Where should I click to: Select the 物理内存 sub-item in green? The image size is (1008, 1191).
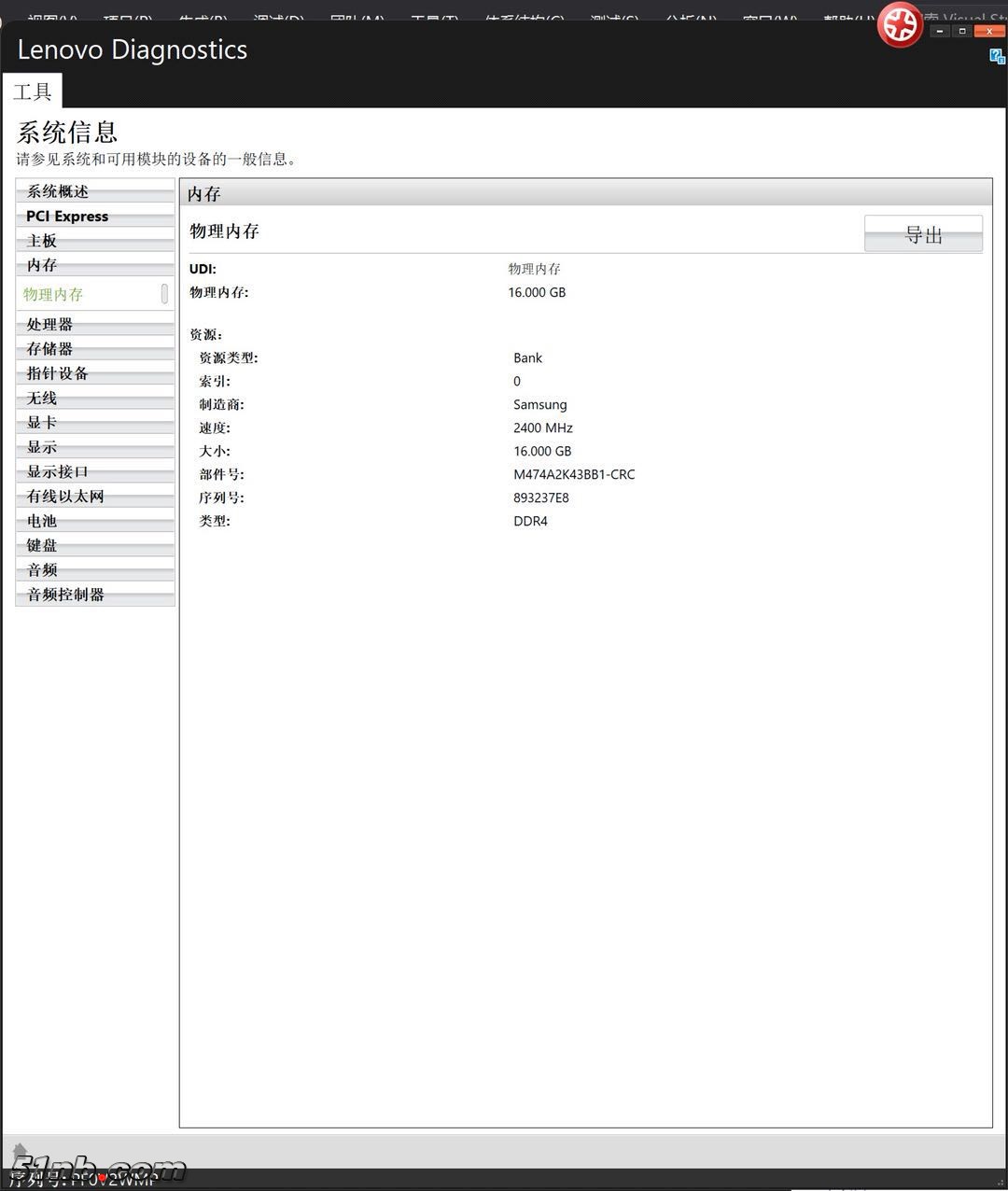(53, 294)
